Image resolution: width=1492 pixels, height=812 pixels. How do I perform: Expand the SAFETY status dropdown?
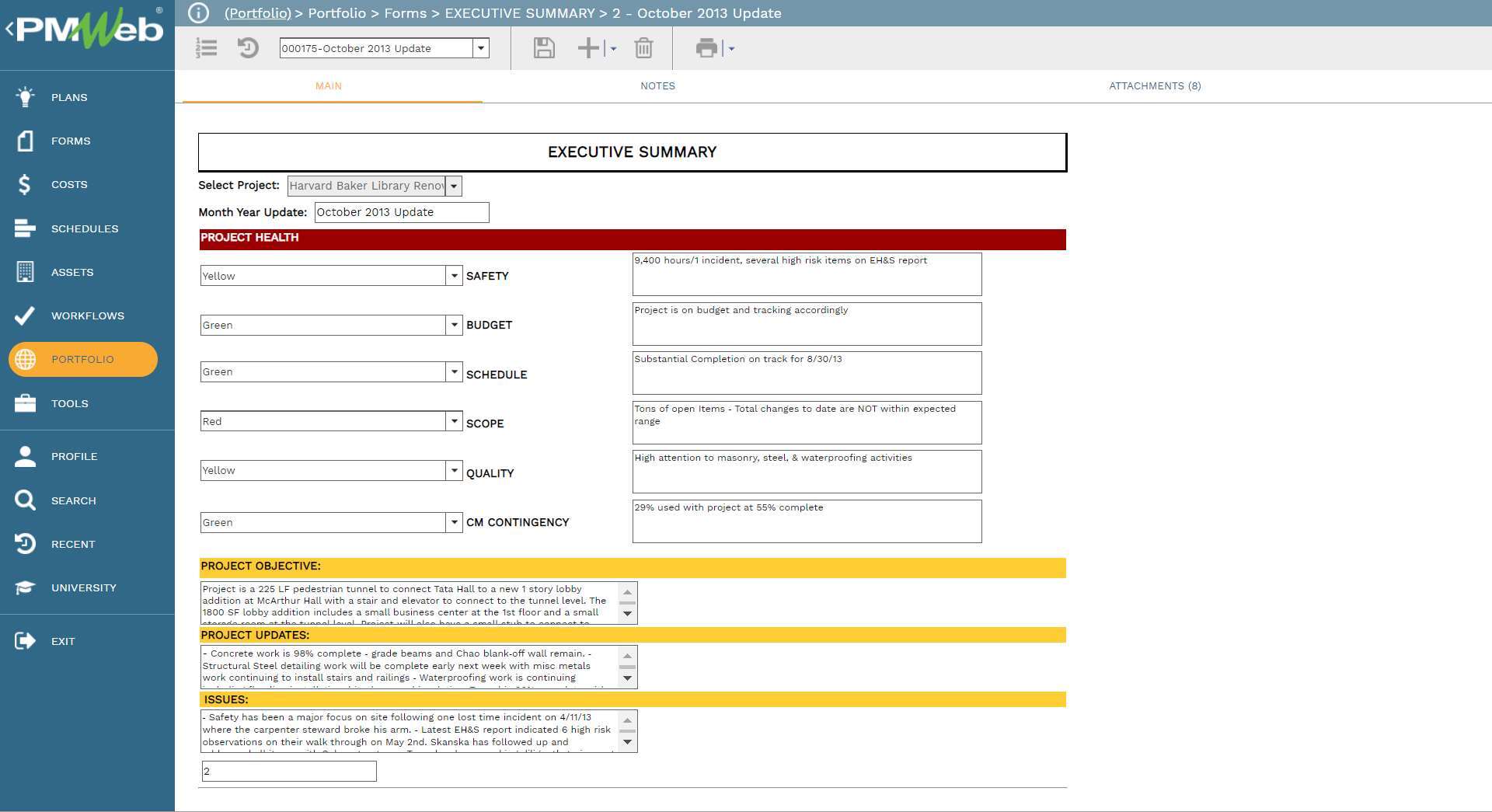pos(454,276)
